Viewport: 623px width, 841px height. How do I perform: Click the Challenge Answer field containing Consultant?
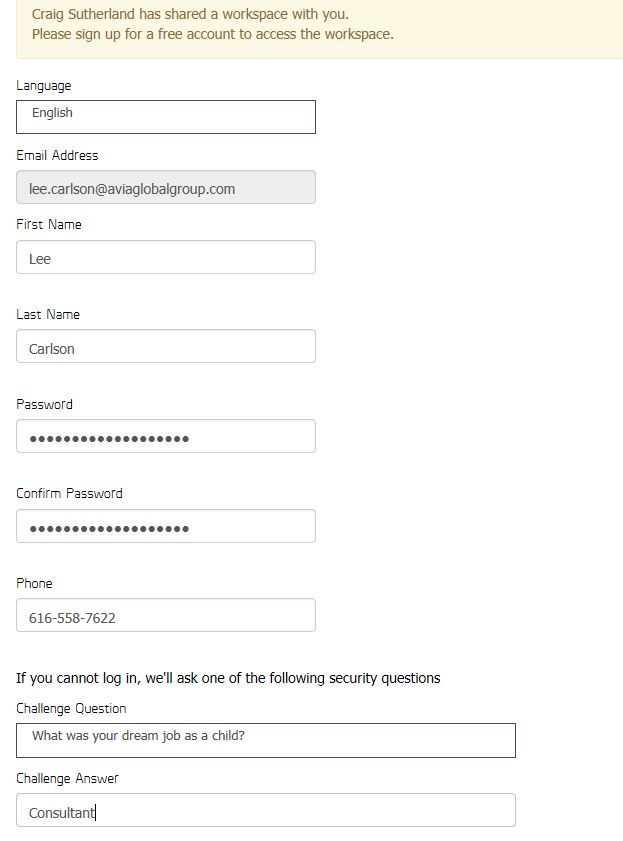click(x=266, y=811)
